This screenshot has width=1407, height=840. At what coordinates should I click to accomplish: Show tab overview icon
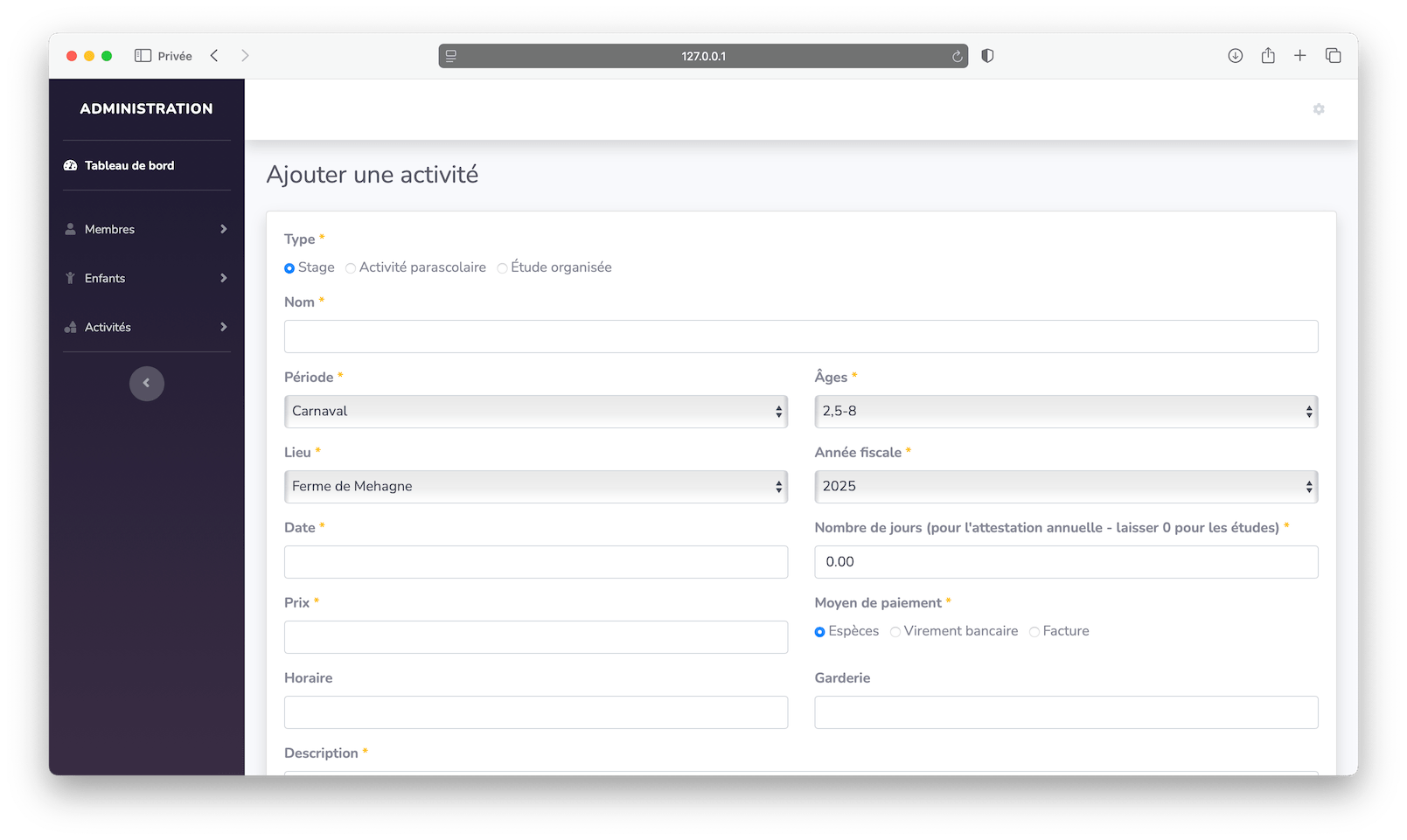[1334, 56]
